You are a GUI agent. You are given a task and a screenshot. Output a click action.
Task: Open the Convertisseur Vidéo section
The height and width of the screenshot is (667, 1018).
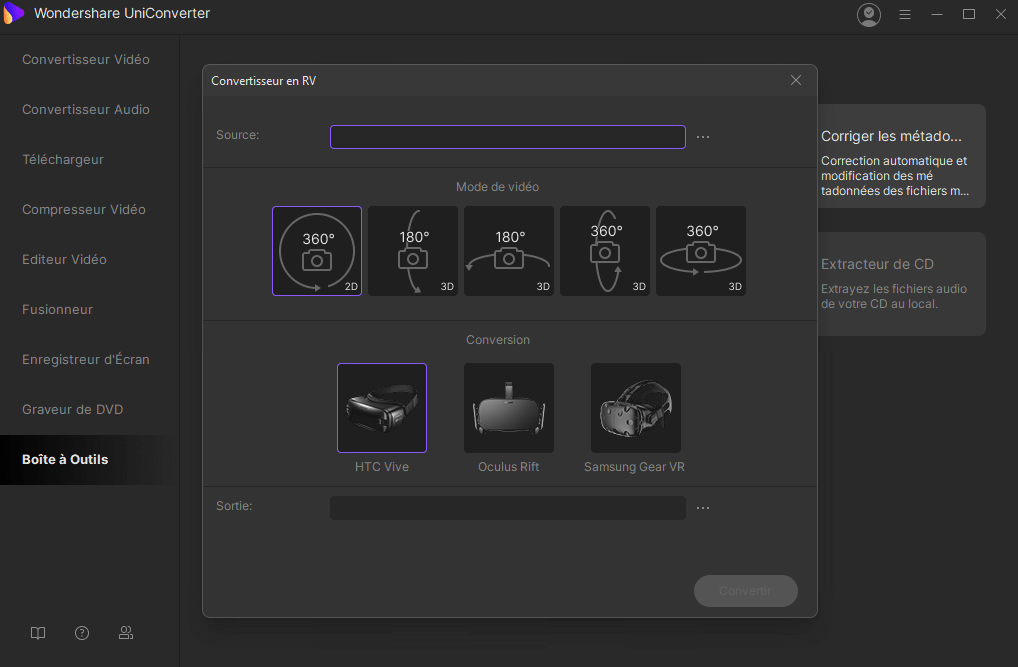86,60
